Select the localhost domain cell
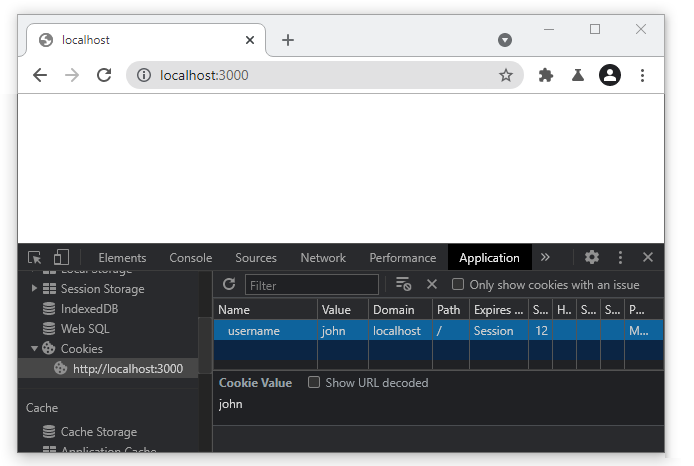 401,331
